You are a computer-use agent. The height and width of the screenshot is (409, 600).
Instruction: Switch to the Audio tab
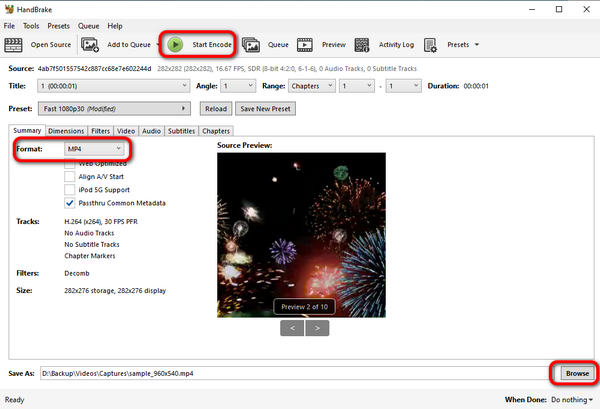coord(152,131)
